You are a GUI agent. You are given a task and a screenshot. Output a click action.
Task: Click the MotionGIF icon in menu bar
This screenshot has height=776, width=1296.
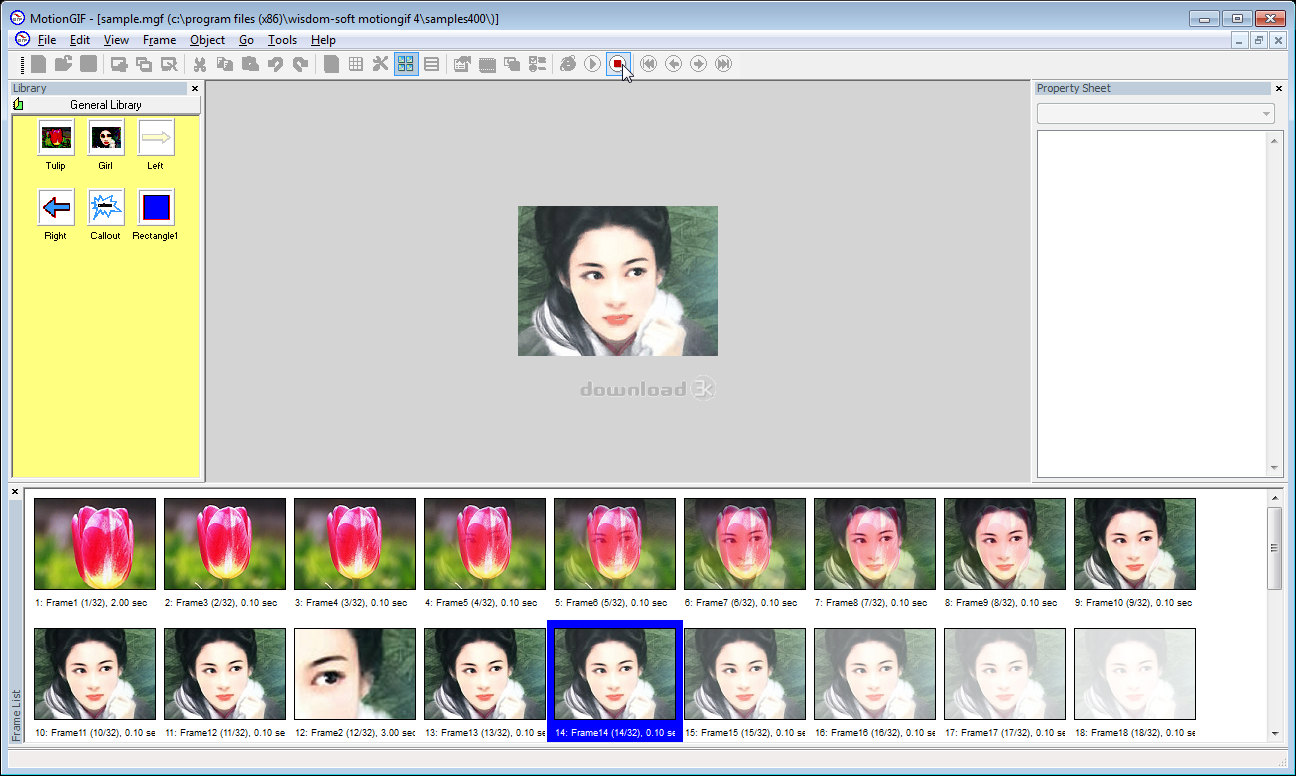21,39
